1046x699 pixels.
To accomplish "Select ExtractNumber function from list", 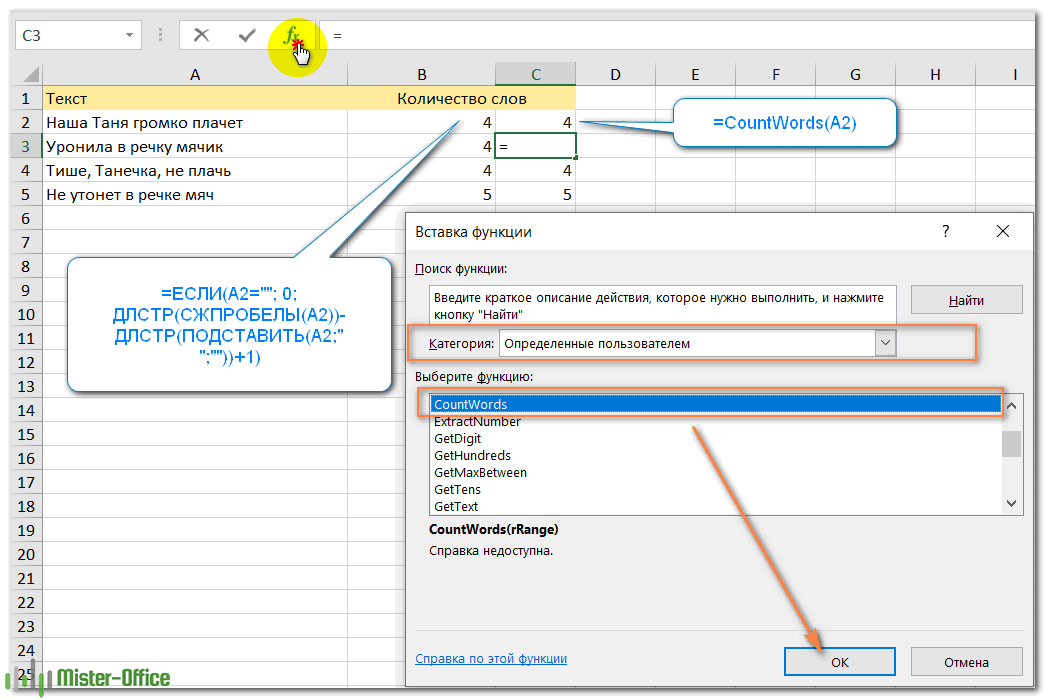I will 477,422.
